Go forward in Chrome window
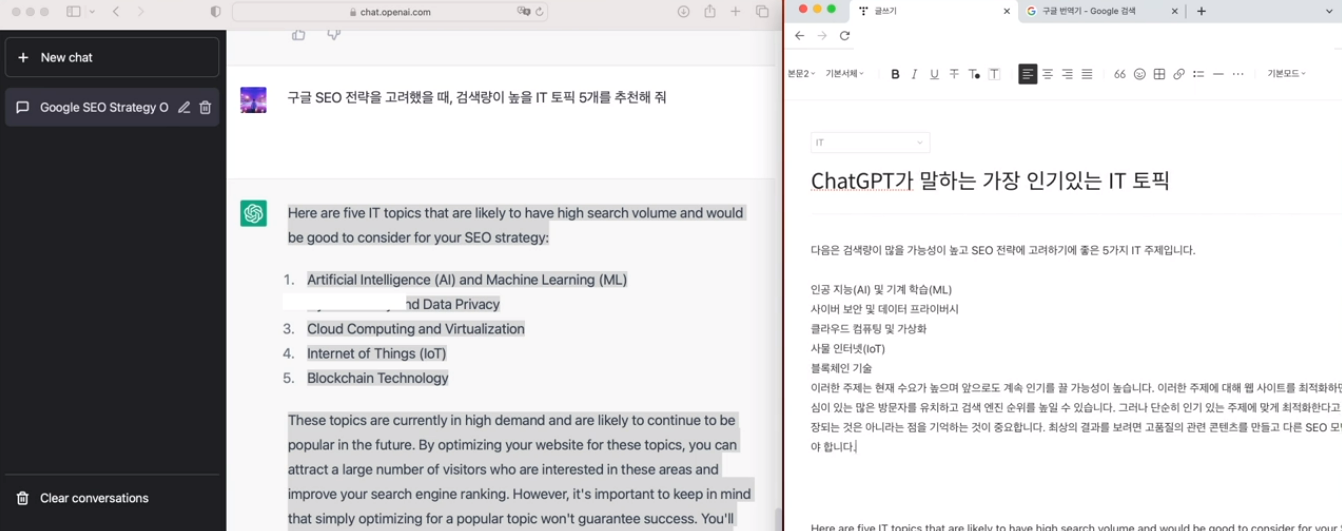The image size is (1342, 531). pyautogui.click(x=822, y=35)
